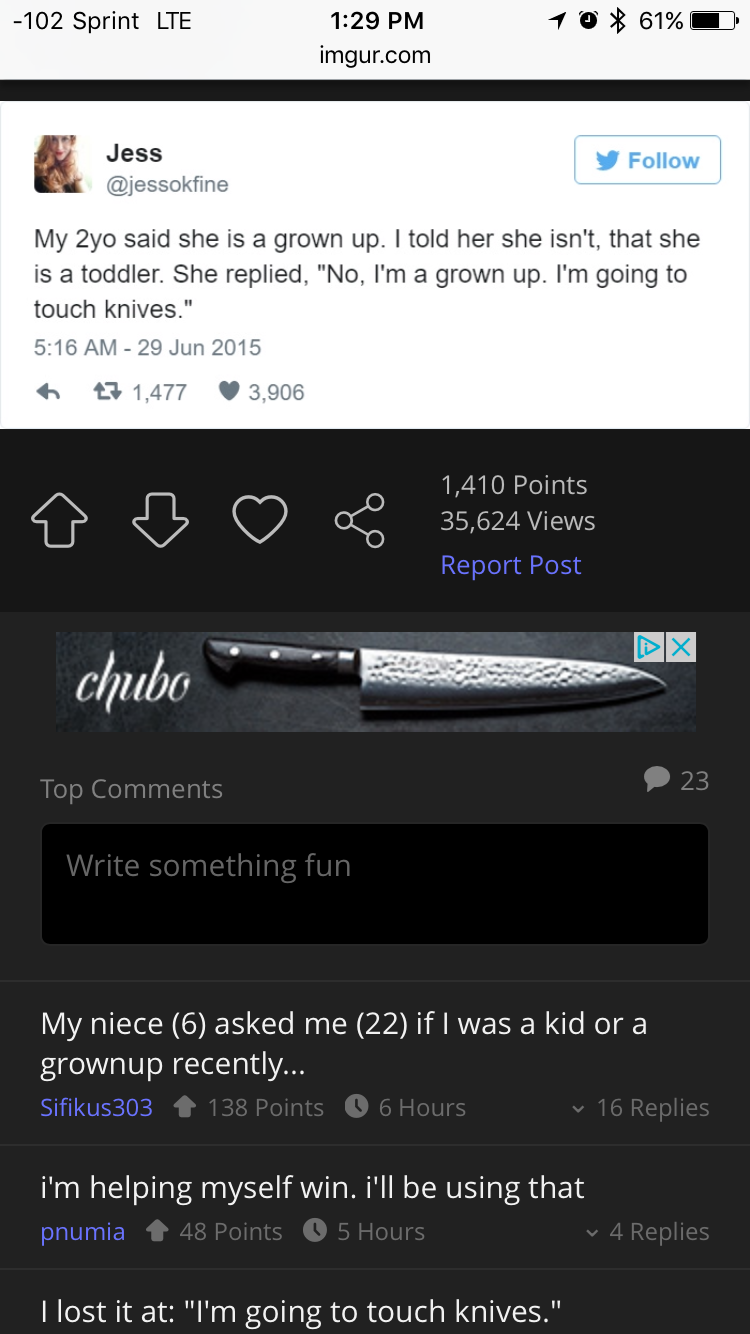This screenshot has width=750, height=1334.
Task: Favorite the post with the heart icon
Action: [x=260, y=520]
